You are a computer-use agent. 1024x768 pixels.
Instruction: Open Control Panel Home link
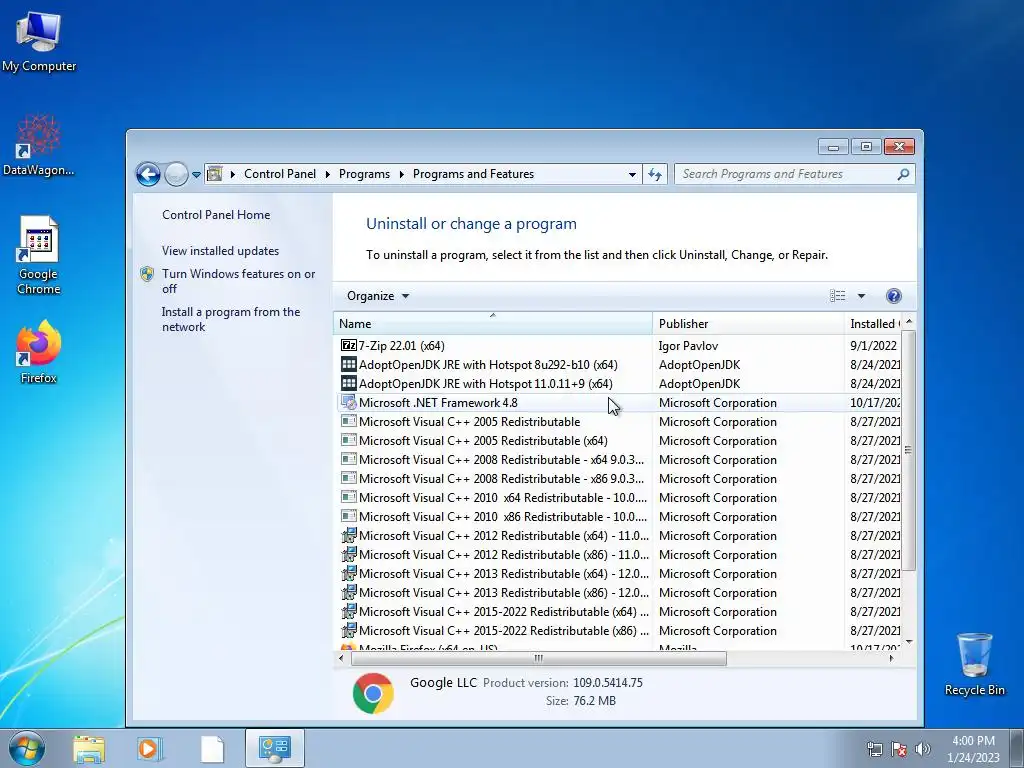[216, 215]
